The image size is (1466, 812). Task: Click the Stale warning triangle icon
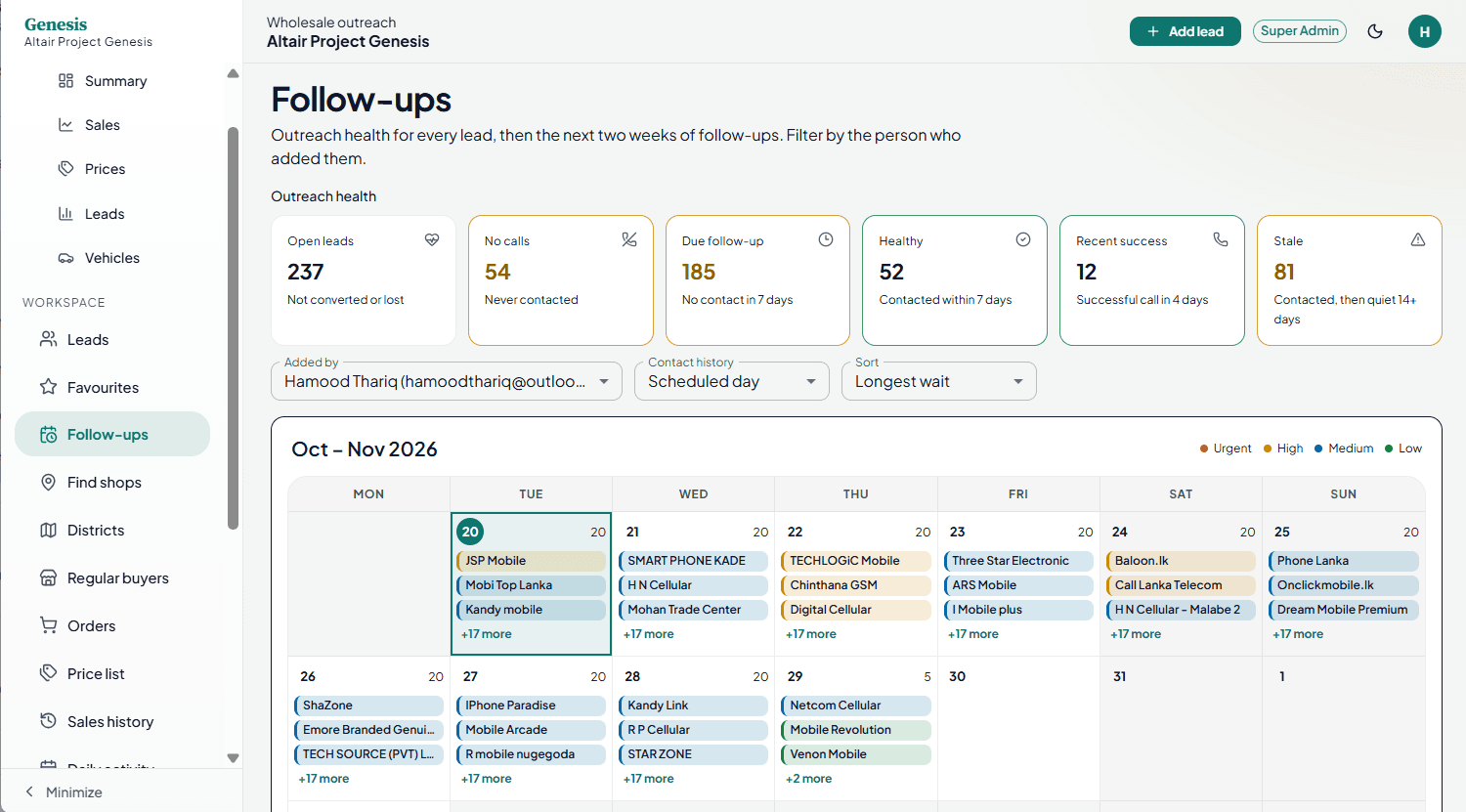point(1418,239)
